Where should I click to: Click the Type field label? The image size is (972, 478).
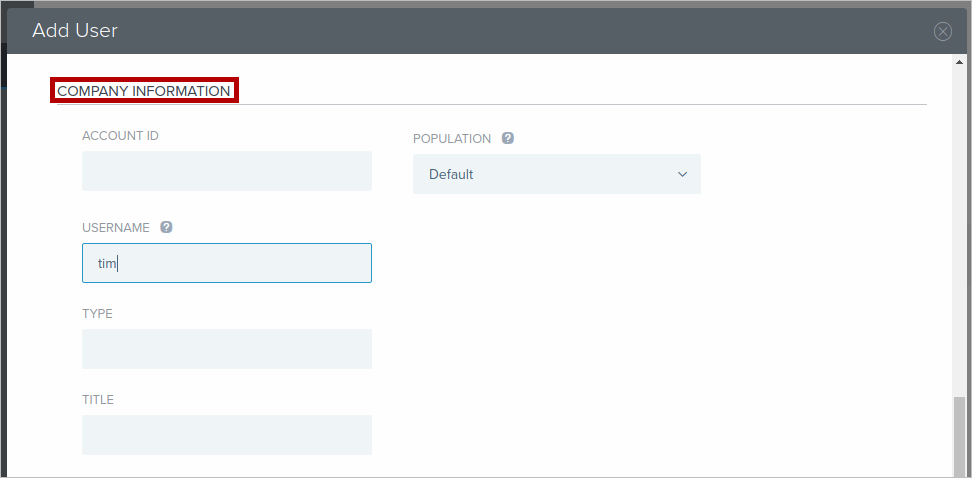pyautogui.click(x=97, y=313)
